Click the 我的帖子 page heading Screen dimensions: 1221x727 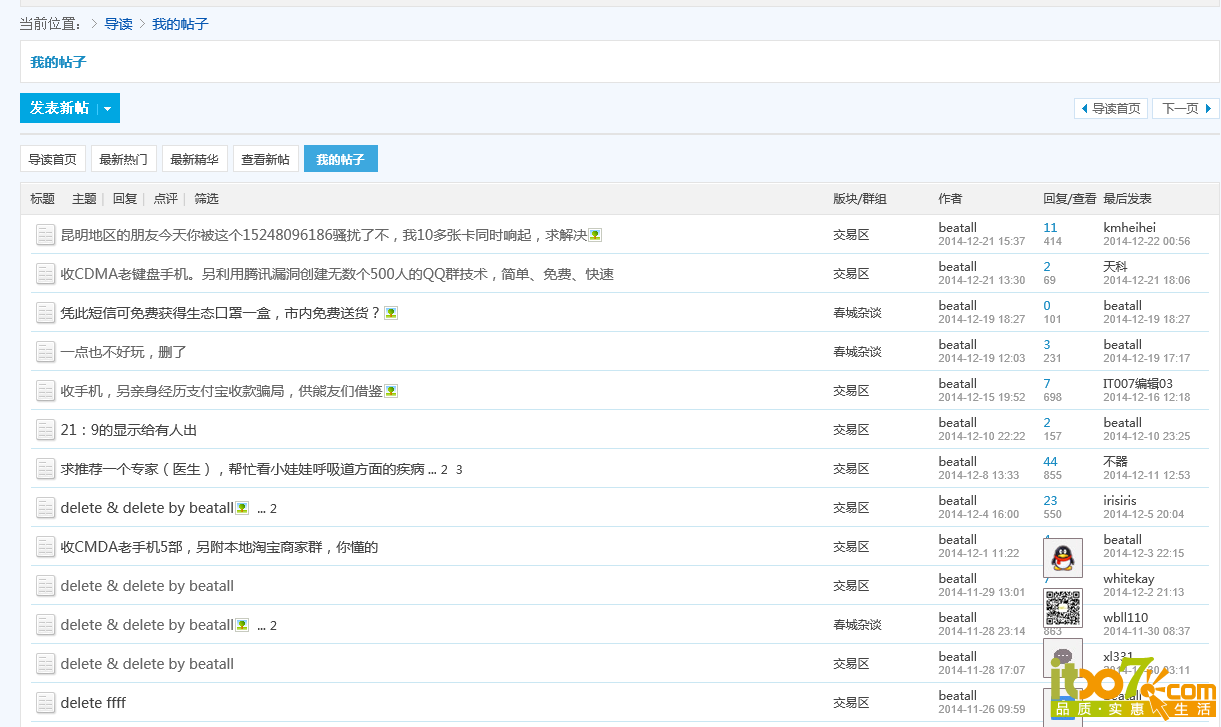tap(58, 62)
